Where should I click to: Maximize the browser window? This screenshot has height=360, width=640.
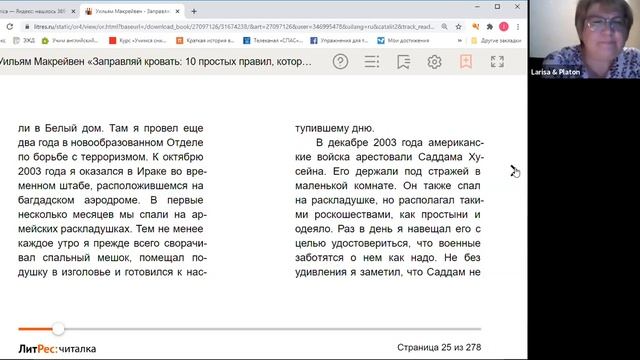click(x=497, y=7)
